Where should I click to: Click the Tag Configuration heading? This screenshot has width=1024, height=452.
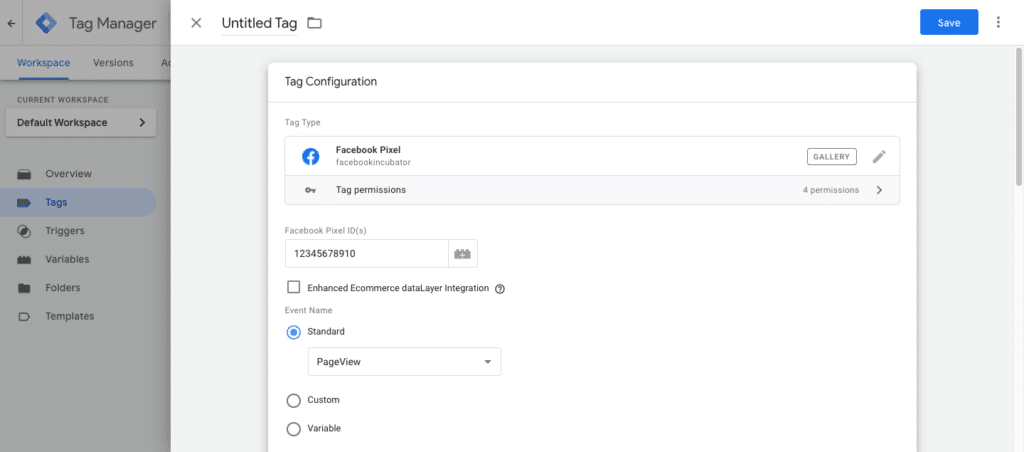[x=330, y=82]
